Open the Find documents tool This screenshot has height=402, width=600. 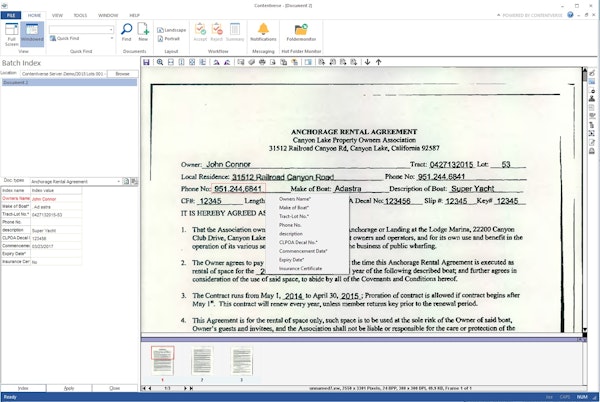click(126, 32)
